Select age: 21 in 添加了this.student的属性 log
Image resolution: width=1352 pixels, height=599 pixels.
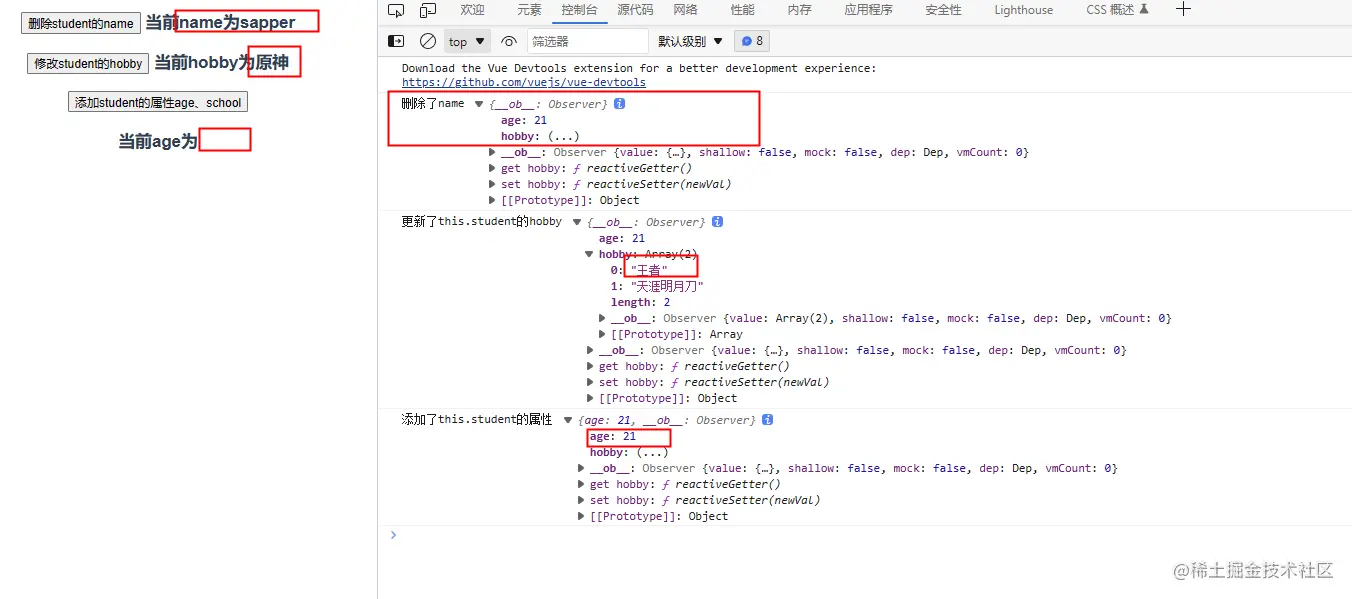(613, 436)
